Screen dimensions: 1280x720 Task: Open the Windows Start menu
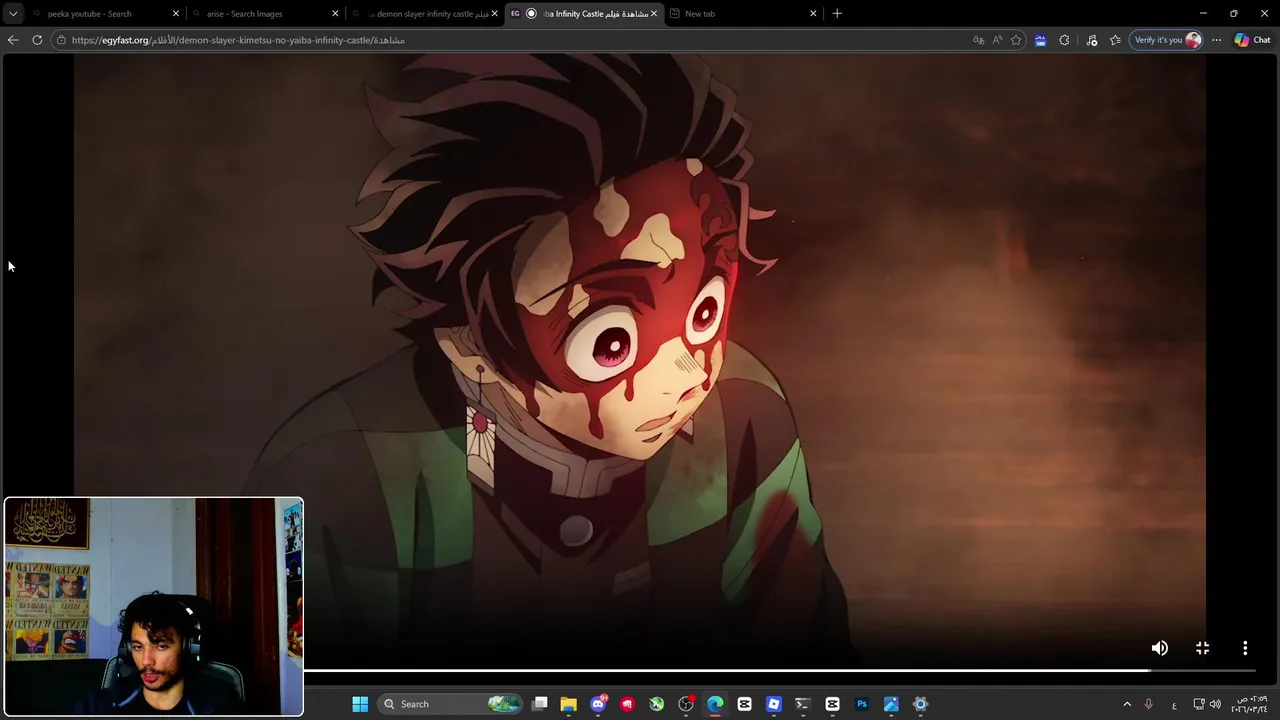click(360, 704)
